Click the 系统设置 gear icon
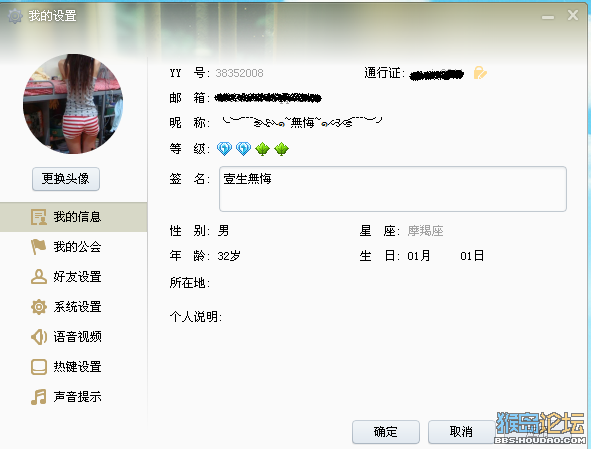Viewport: 591px width, 449px height. 38,307
